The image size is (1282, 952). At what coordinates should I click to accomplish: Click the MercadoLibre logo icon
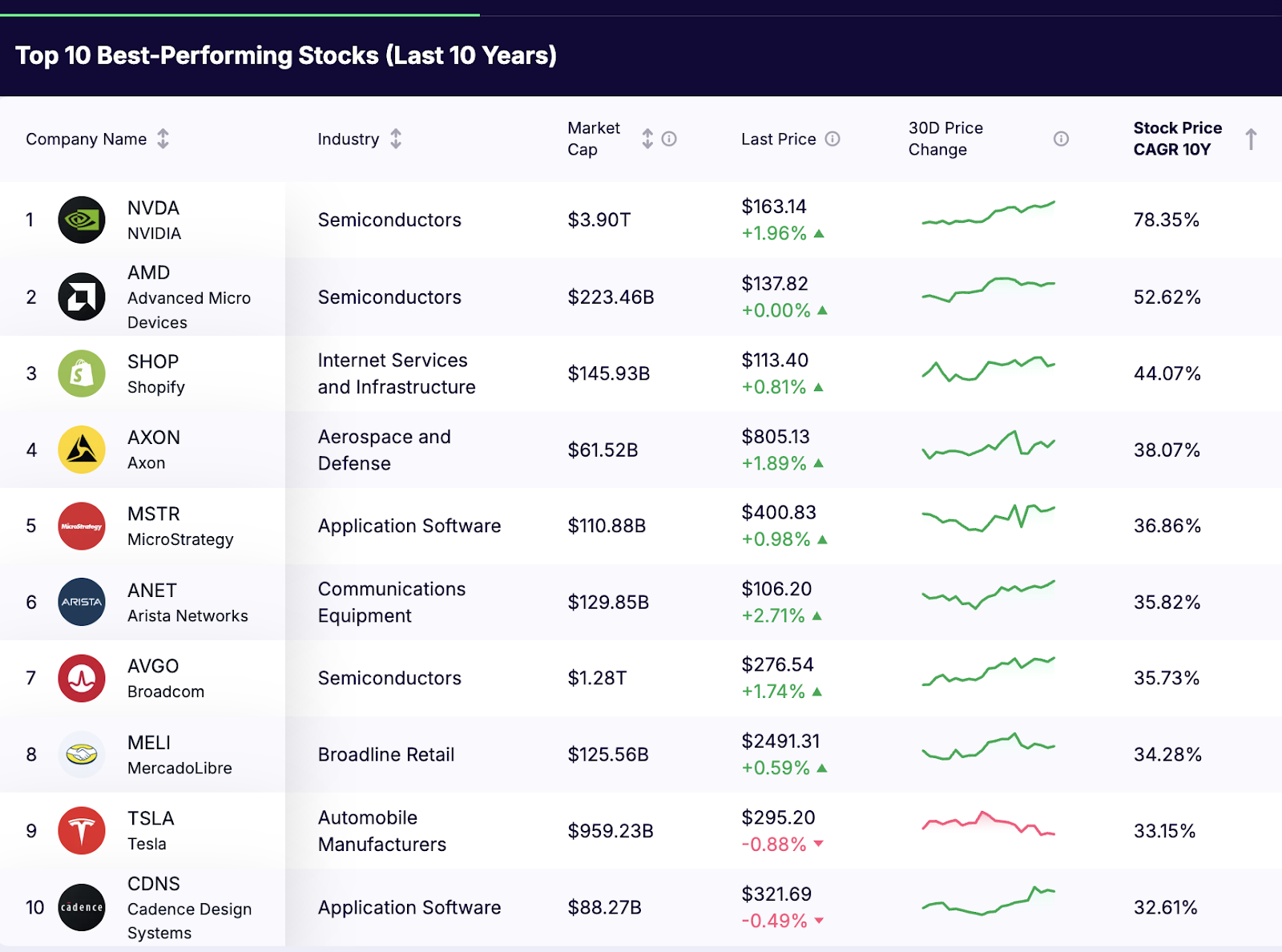click(x=82, y=754)
